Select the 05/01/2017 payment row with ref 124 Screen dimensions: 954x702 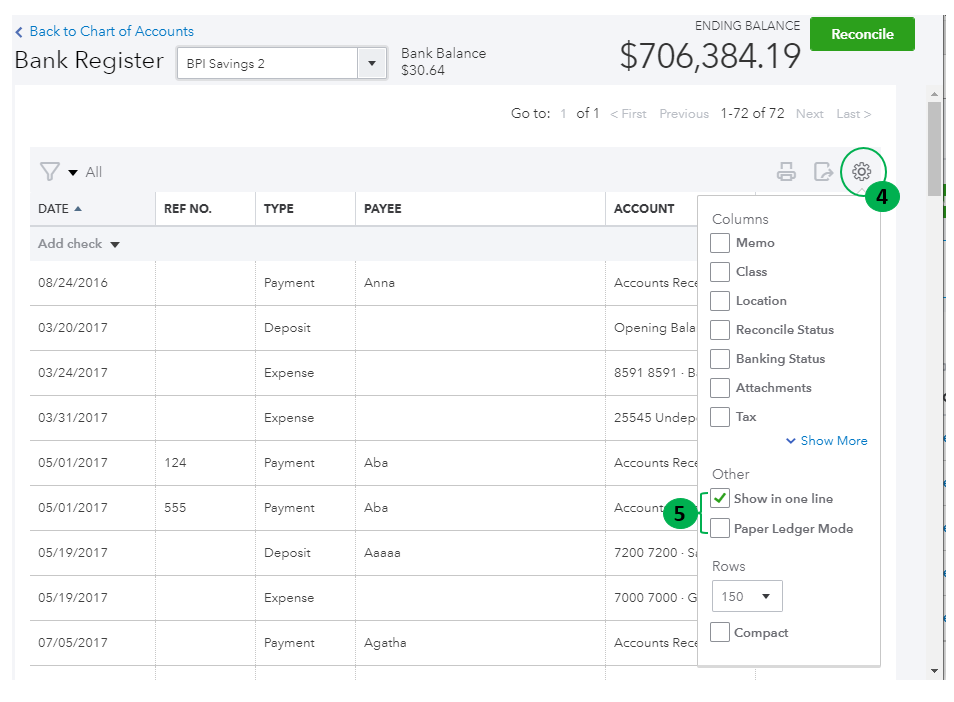300,463
